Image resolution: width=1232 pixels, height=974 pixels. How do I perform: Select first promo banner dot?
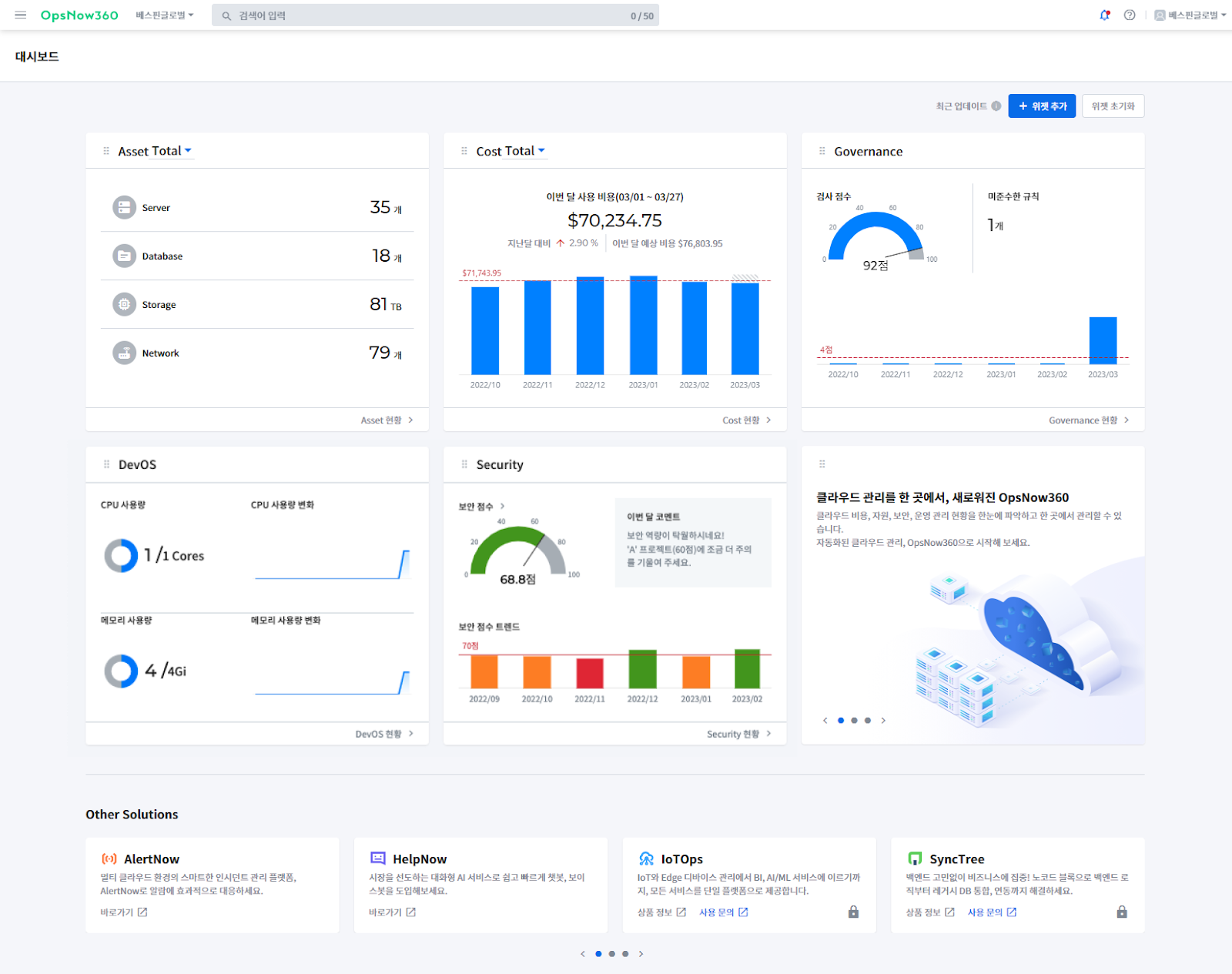click(841, 721)
